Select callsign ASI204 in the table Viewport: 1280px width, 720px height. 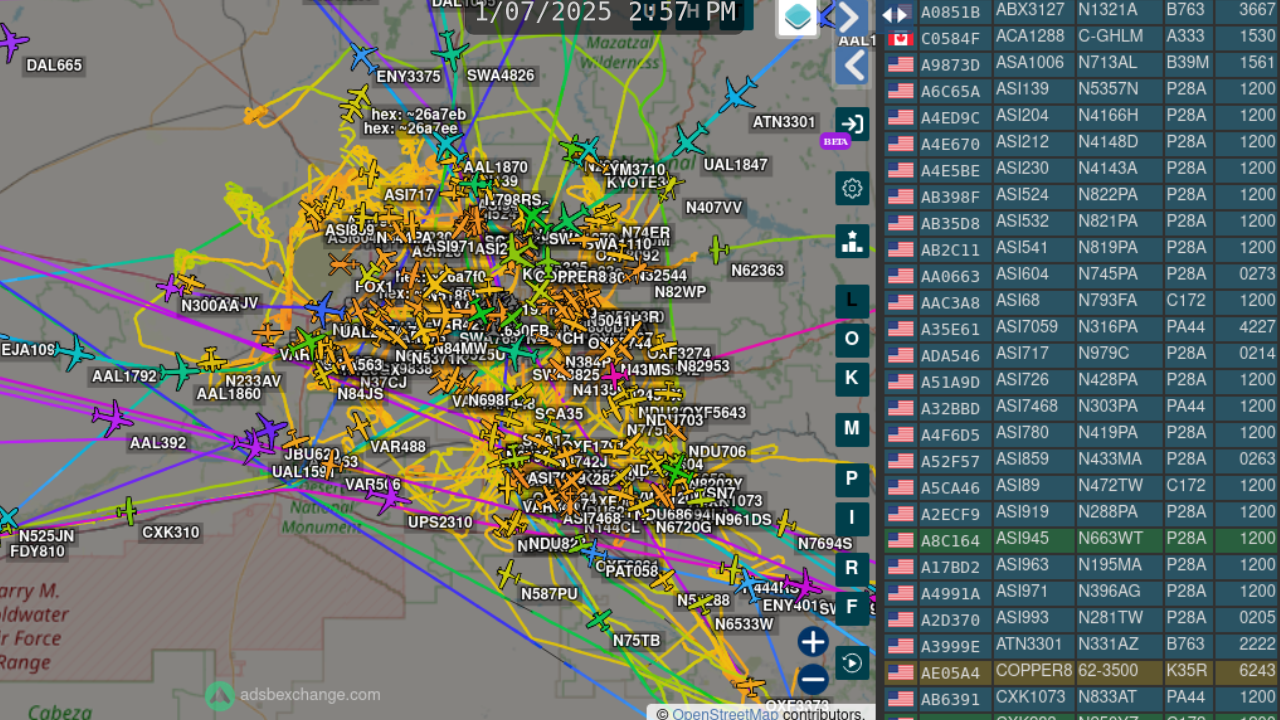tap(1022, 116)
